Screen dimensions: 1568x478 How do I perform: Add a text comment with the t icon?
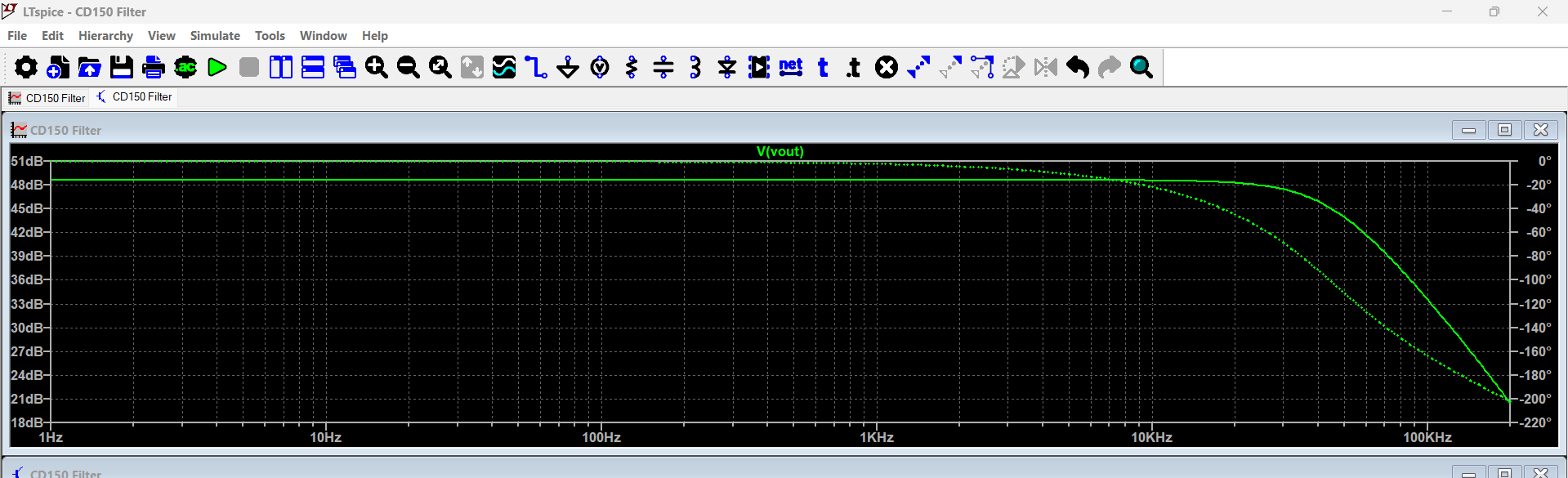click(x=823, y=67)
